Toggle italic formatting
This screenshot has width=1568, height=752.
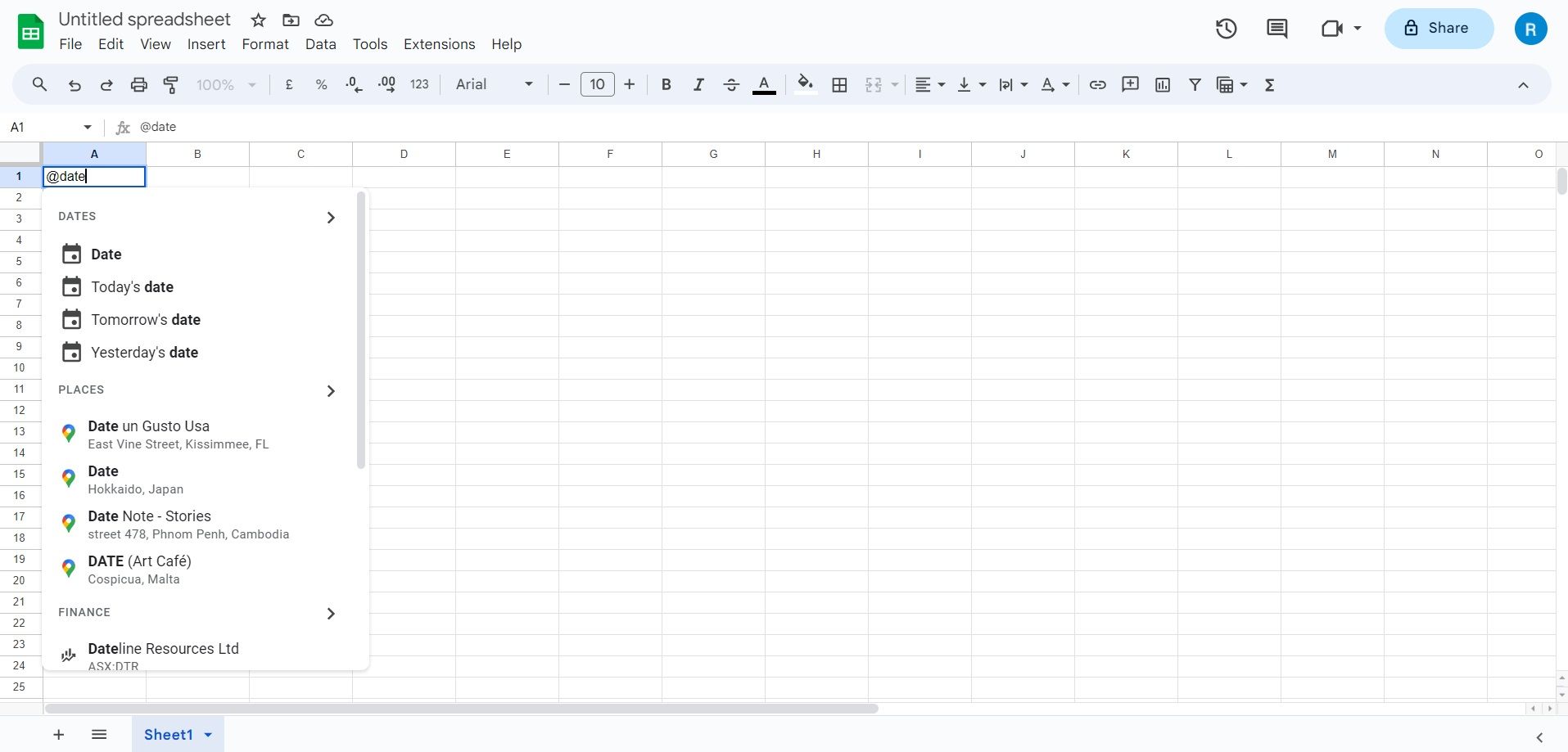point(698,84)
